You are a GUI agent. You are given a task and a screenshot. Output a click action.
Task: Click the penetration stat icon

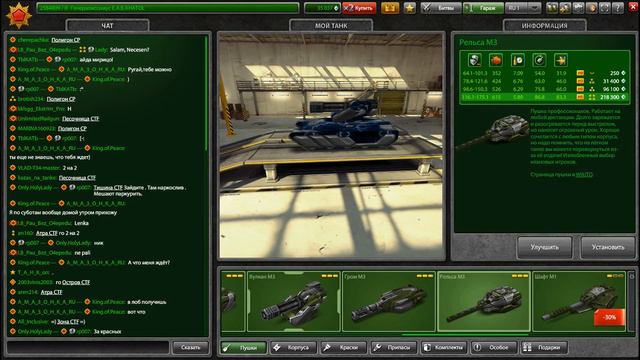pyautogui.click(x=561, y=60)
